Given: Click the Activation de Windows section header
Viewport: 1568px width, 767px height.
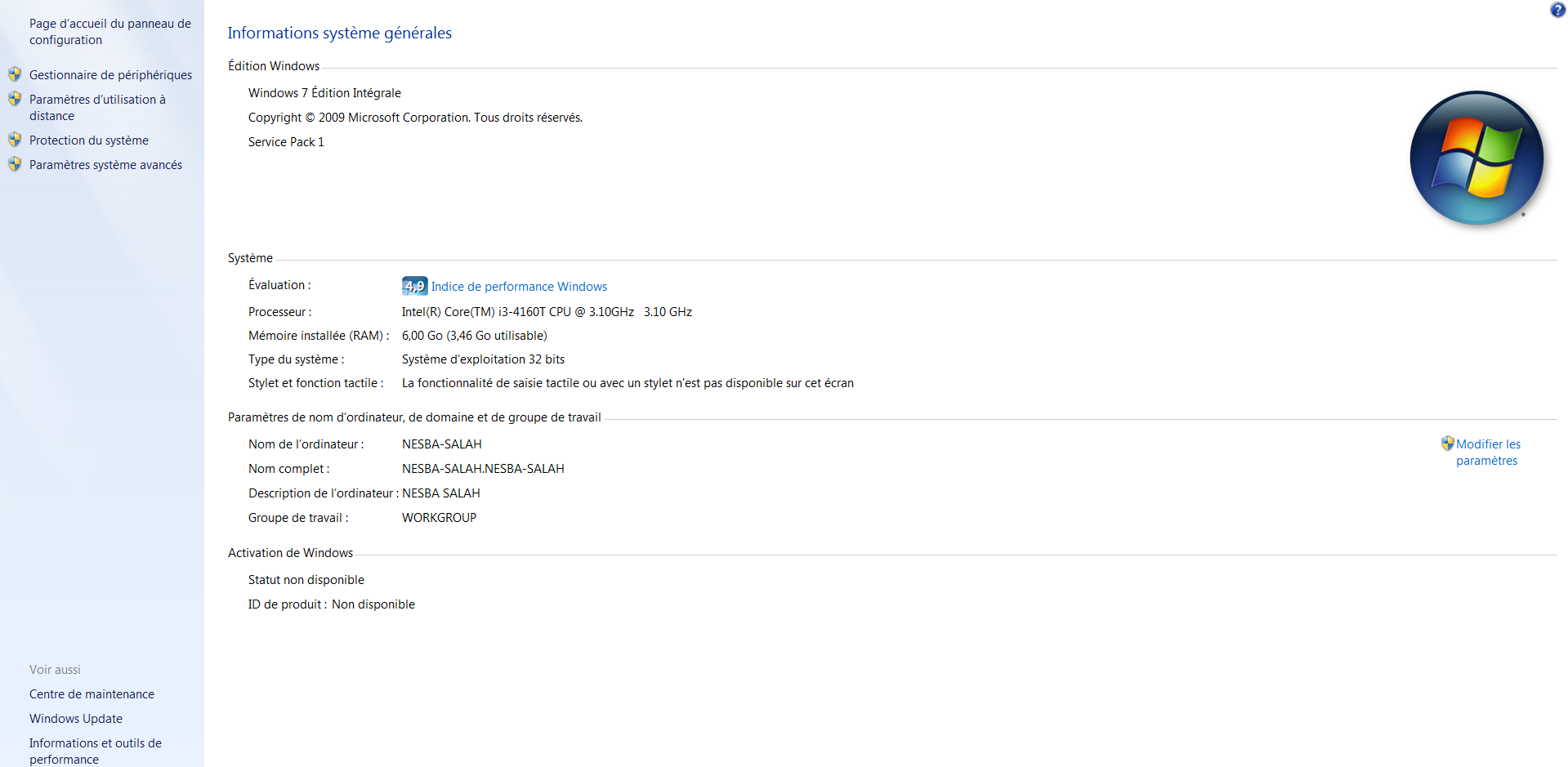Looking at the screenshot, I should point(290,553).
